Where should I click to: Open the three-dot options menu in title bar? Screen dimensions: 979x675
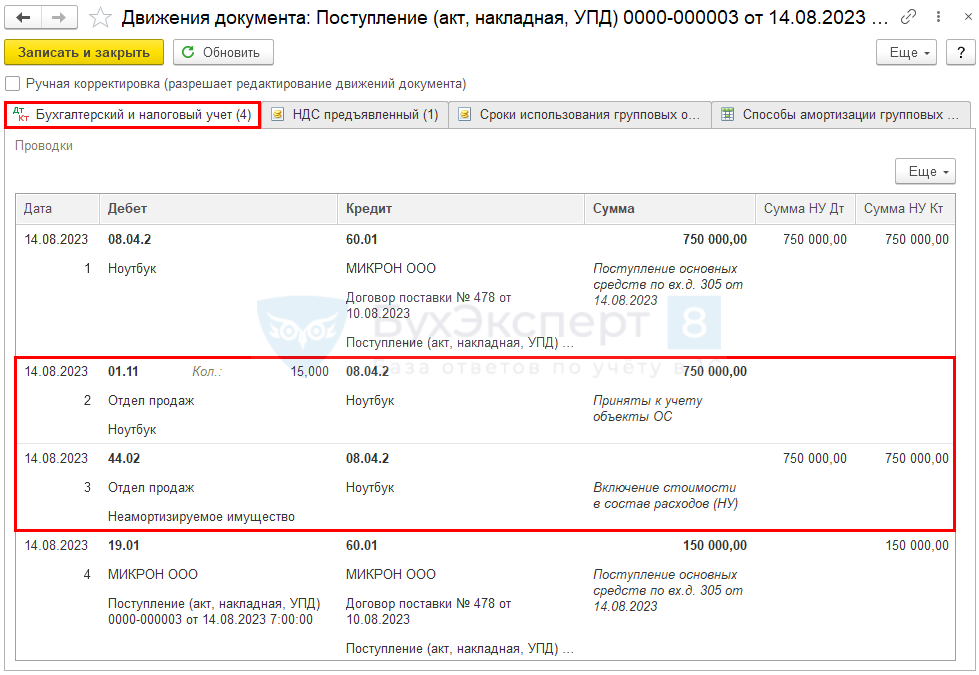coord(938,17)
